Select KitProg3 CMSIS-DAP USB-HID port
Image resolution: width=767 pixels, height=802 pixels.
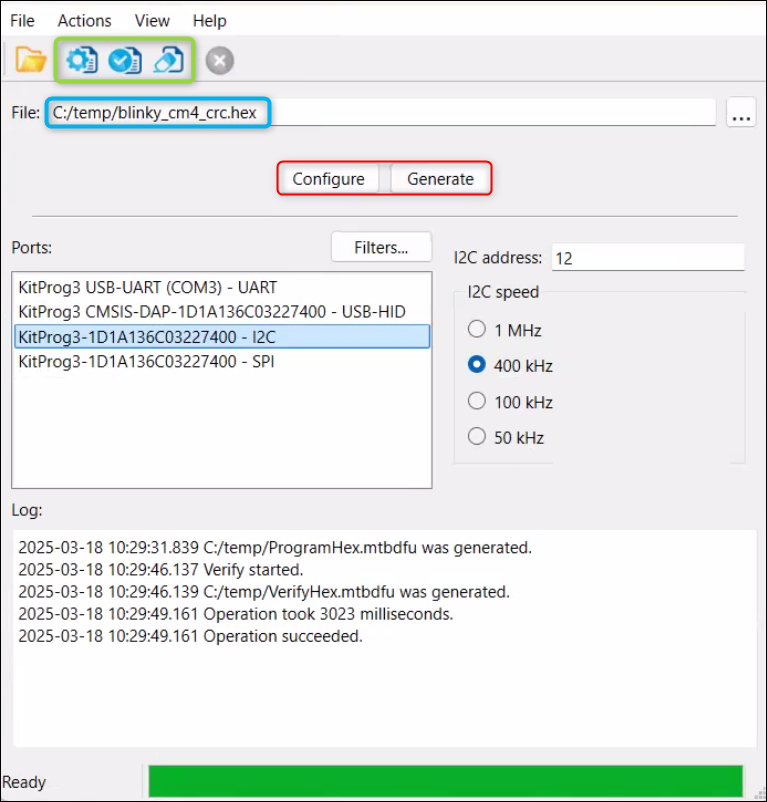point(222,311)
